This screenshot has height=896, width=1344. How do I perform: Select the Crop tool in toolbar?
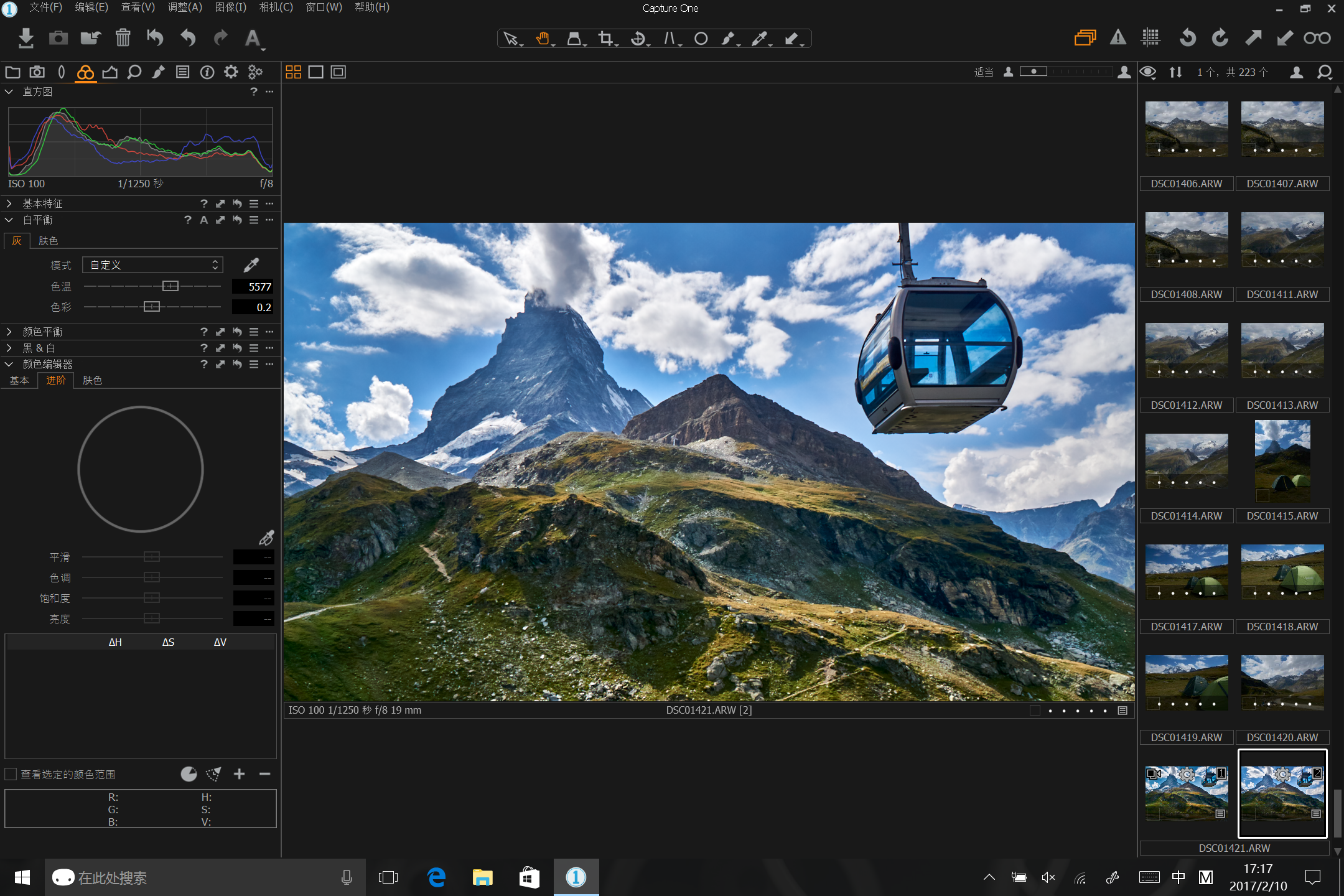point(605,39)
